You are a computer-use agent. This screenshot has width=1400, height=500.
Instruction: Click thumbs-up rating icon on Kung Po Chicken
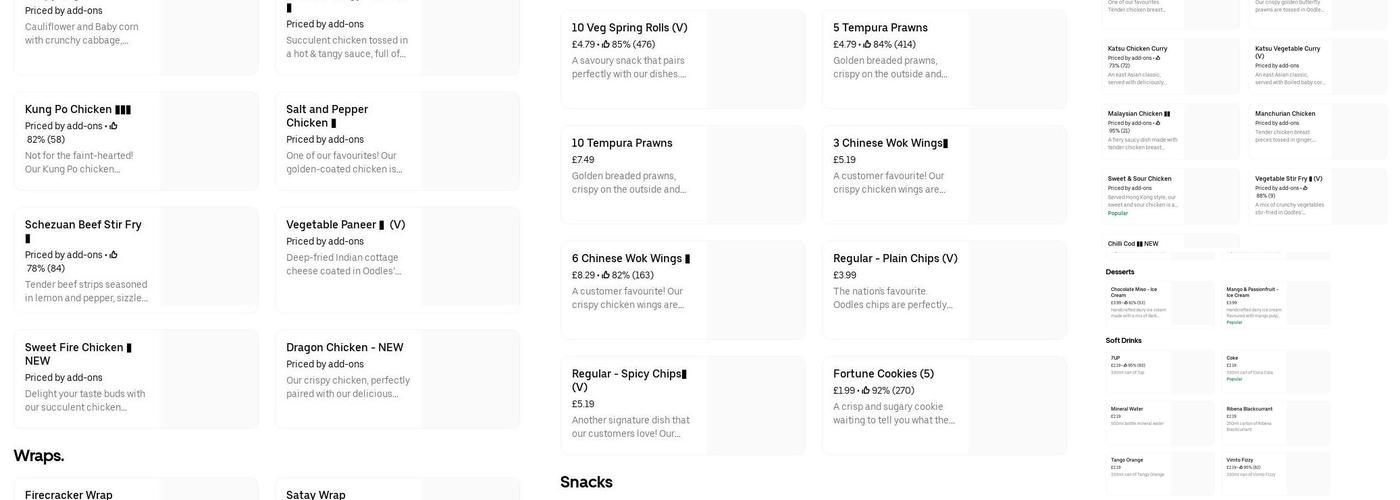coord(113,126)
